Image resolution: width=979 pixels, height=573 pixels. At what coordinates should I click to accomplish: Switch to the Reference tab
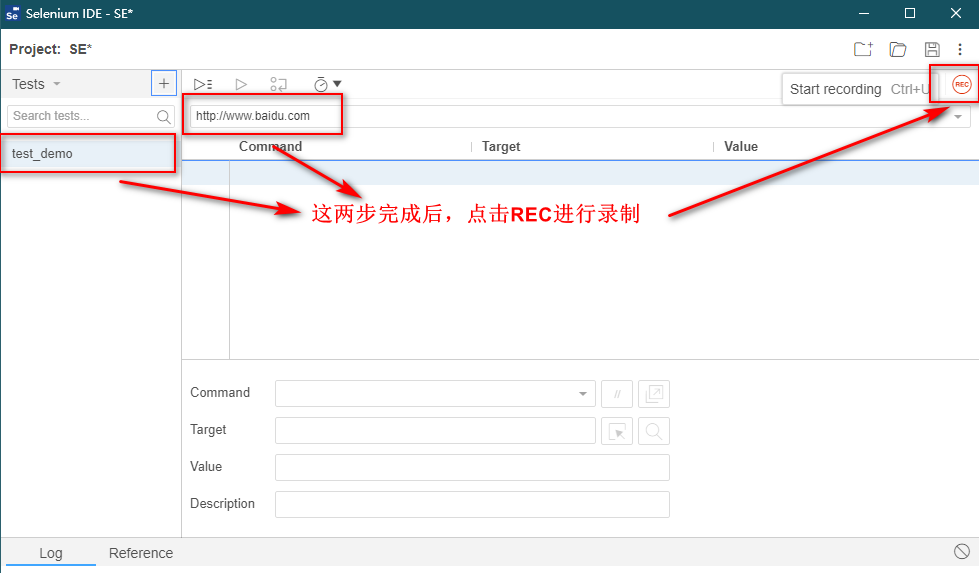pyautogui.click(x=141, y=553)
